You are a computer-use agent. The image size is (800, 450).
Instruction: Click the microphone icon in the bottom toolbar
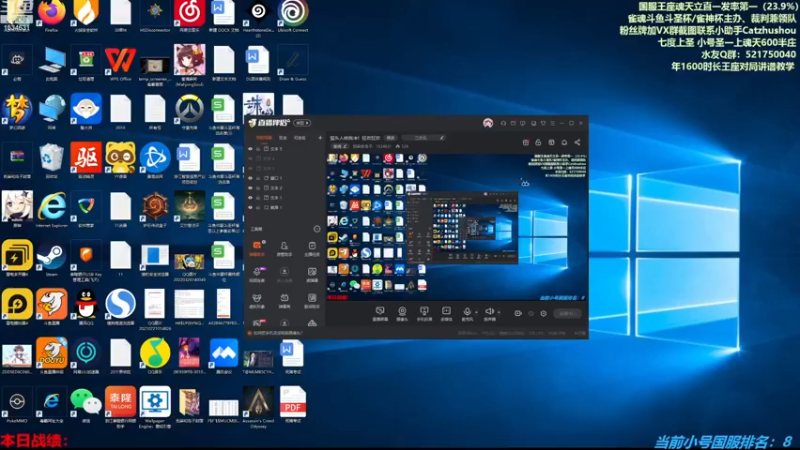coord(467,313)
